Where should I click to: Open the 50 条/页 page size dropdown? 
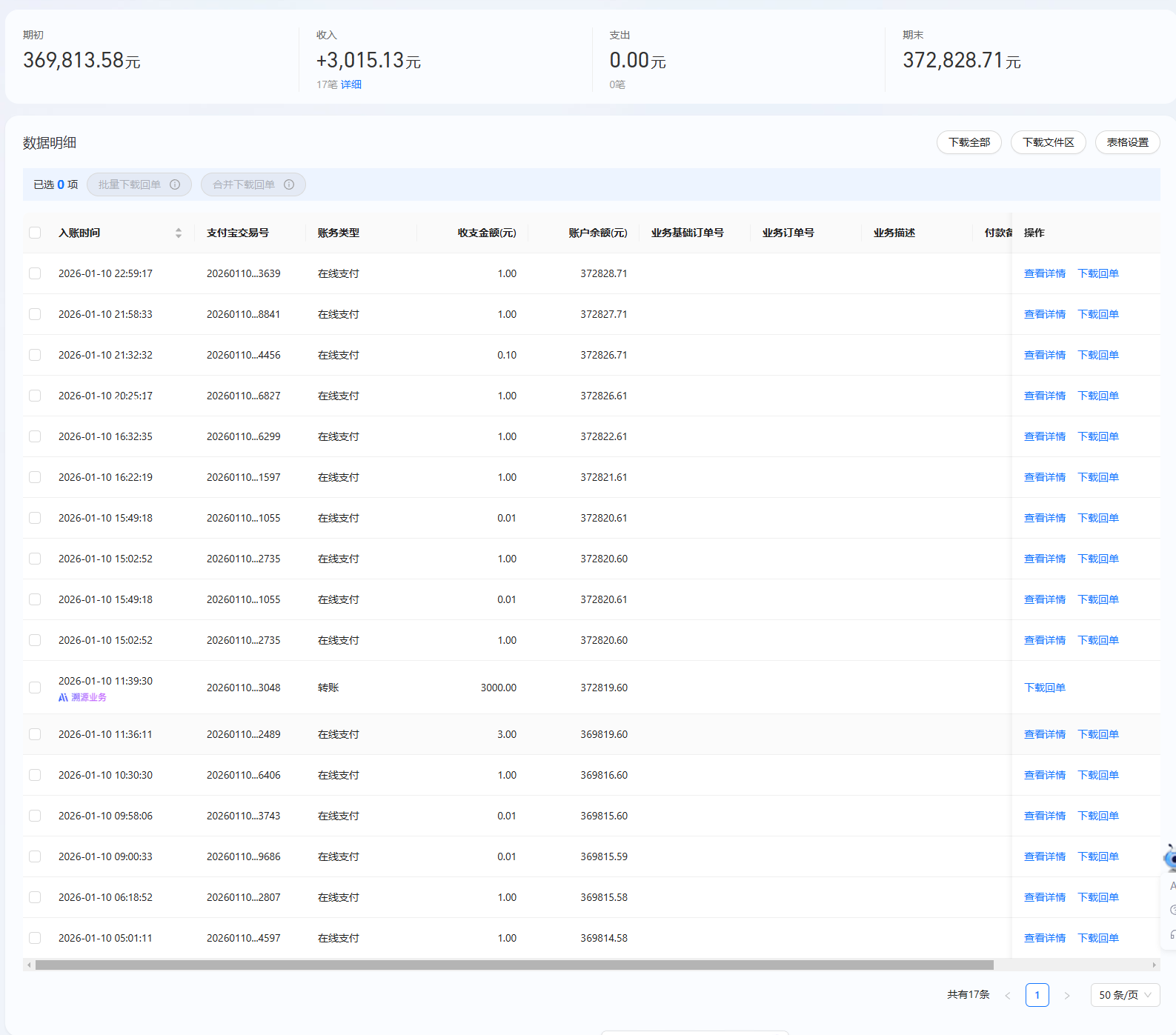[x=1125, y=995]
